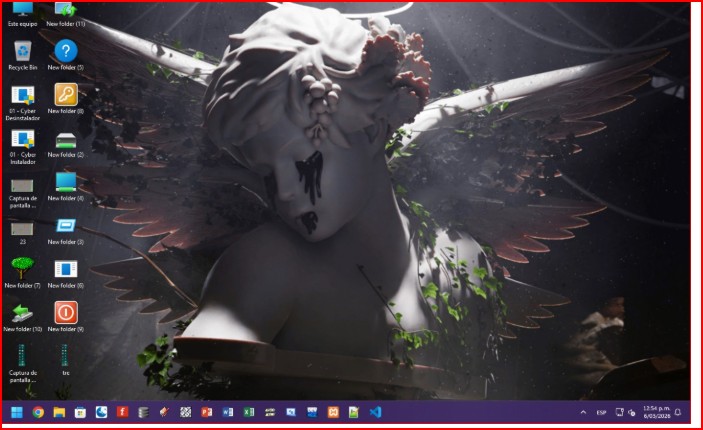Open the clock and date flyout

pyautogui.click(x=656, y=412)
